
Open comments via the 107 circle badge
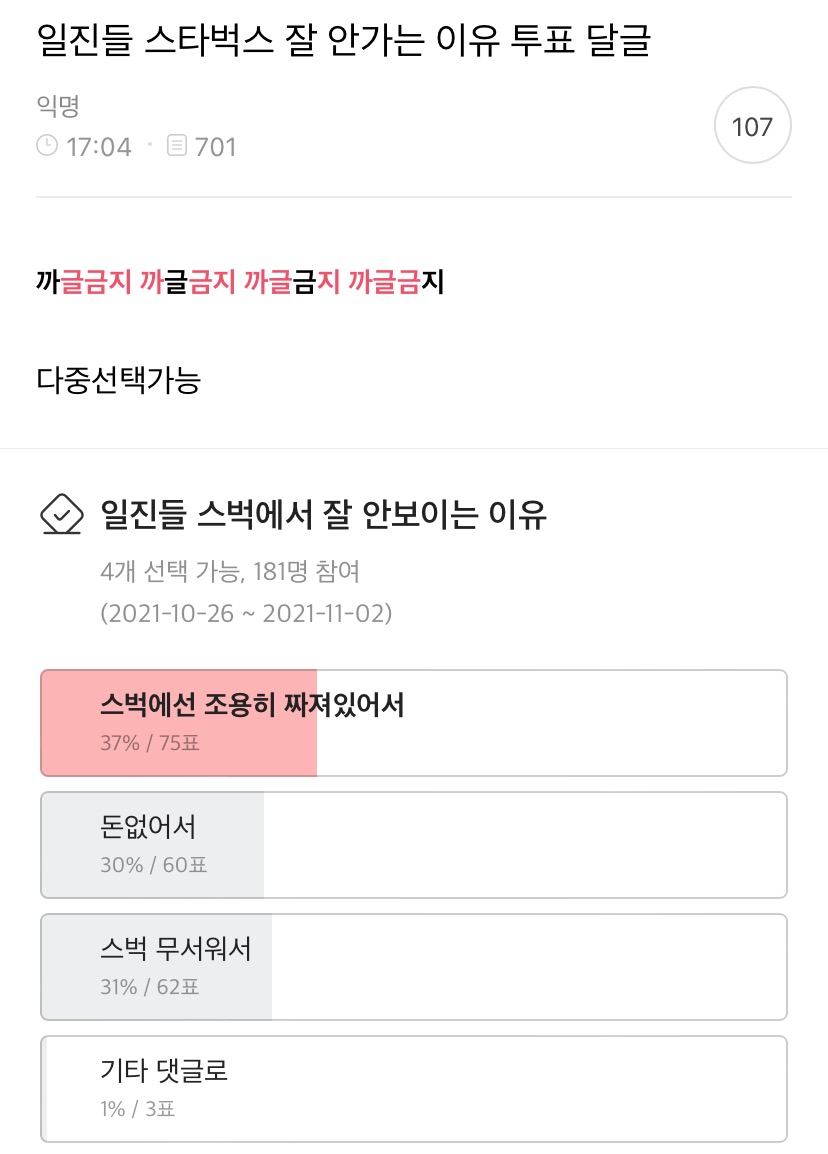pyautogui.click(x=752, y=125)
